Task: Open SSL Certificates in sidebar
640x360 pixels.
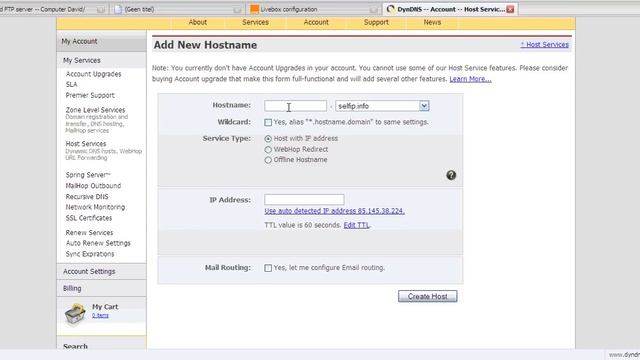Action: click(x=89, y=218)
